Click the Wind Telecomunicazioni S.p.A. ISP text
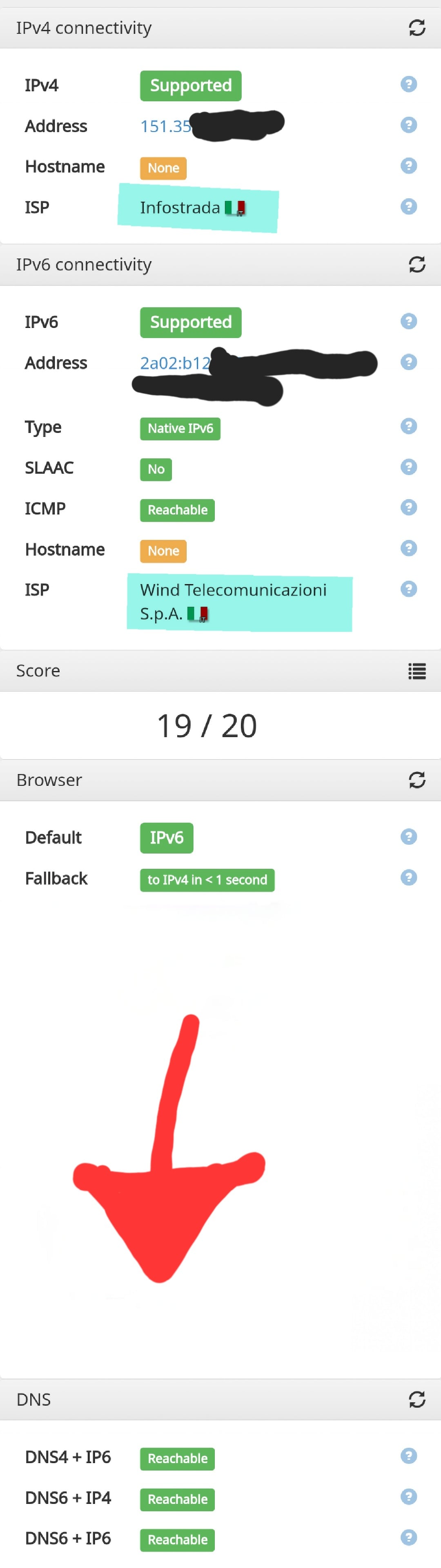441x1568 pixels. (x=233, y=590)
